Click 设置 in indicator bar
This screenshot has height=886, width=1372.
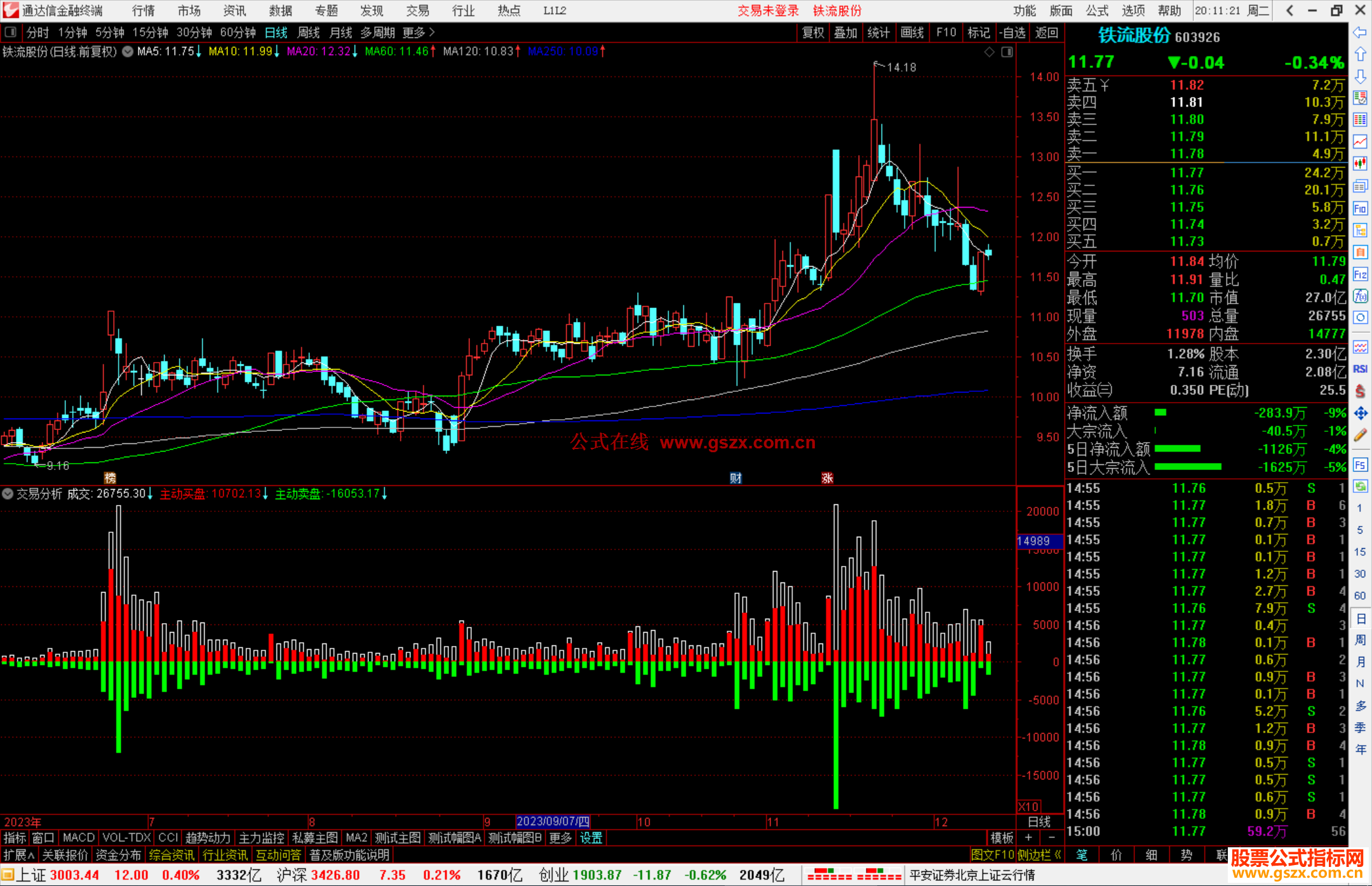[x=591, y=838]
